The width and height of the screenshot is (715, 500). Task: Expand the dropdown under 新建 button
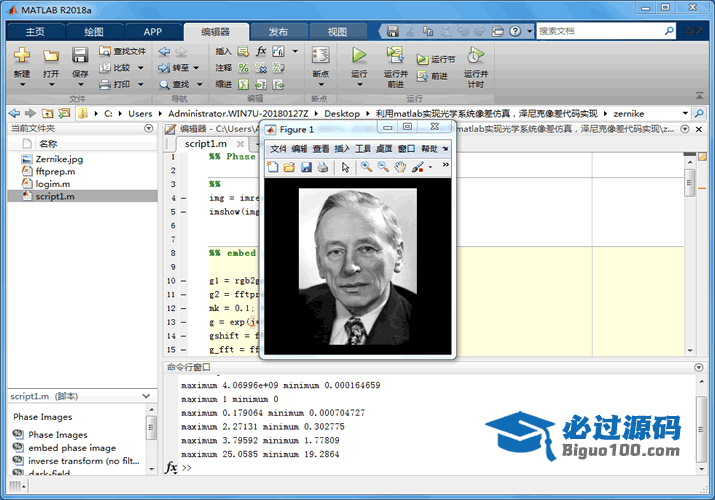tap(22, 85)
